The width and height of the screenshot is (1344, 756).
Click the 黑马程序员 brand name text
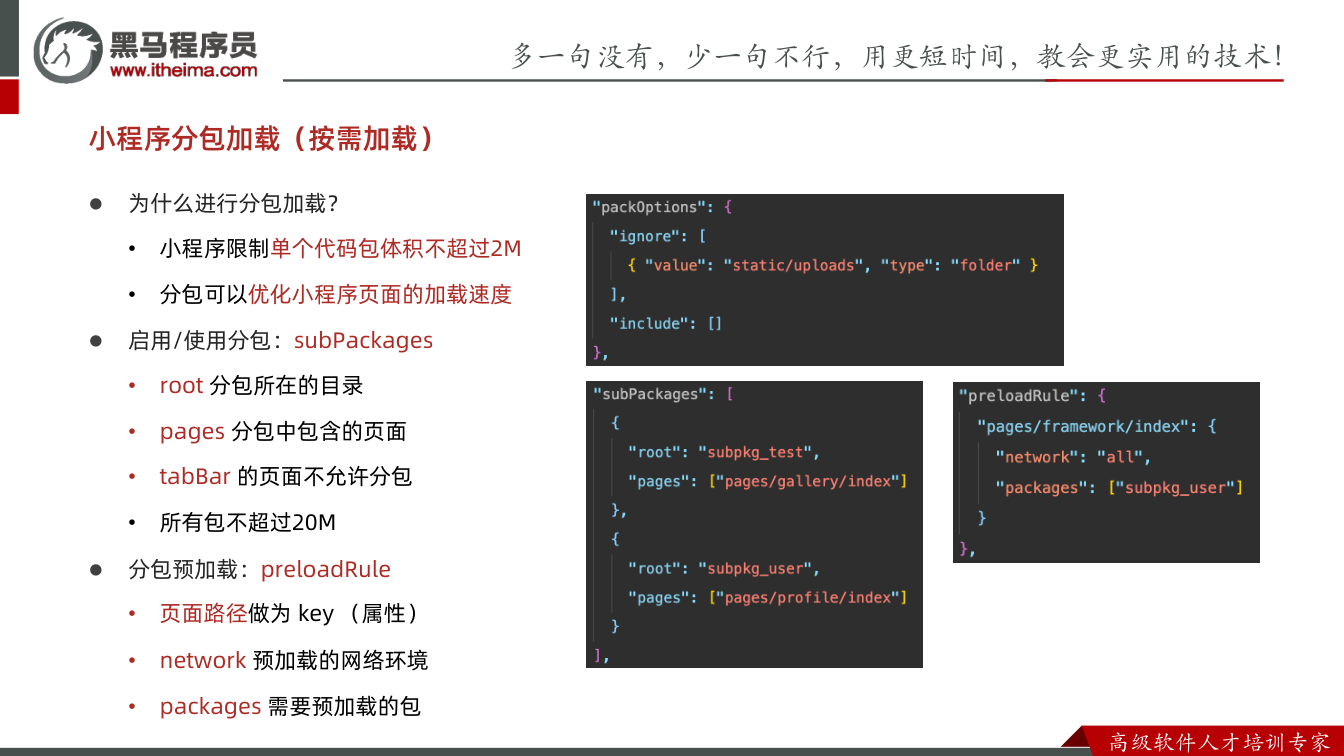tap(183, 45)
